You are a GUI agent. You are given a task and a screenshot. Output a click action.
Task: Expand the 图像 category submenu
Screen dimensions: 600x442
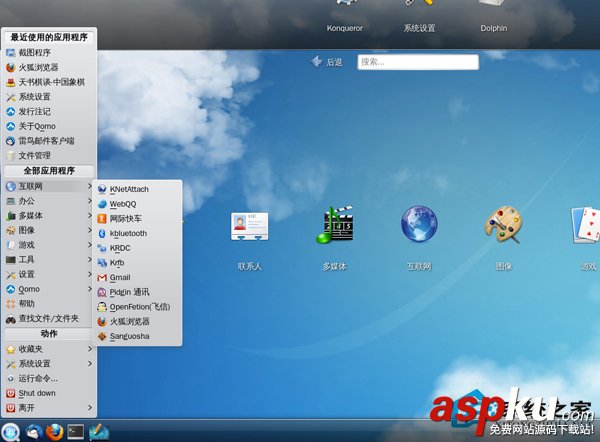49,230
